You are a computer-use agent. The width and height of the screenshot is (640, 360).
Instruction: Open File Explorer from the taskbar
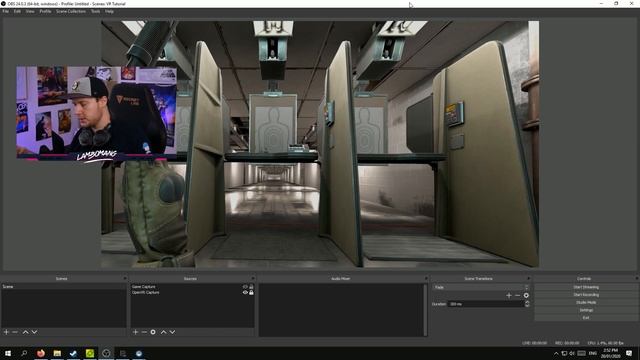(57, 353)
